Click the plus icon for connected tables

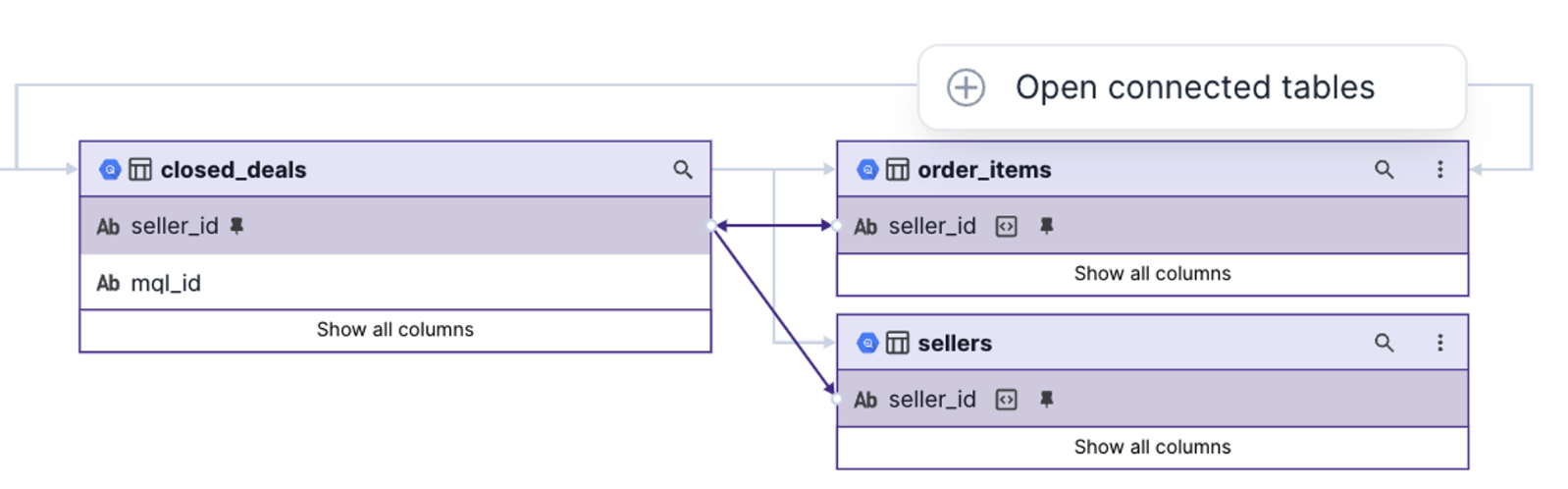[x=966, y=87]
